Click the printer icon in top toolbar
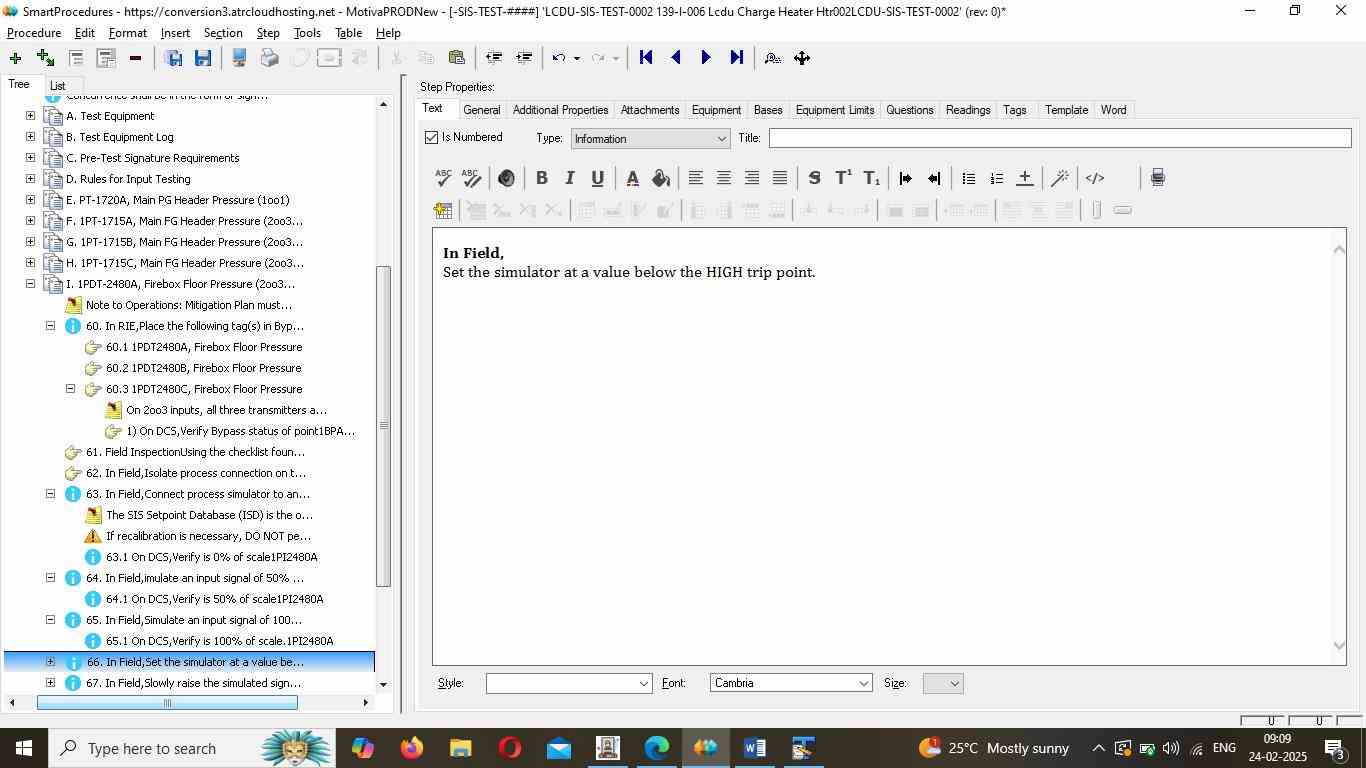This screenshot has width=1366, height=768. click(269, 58)
